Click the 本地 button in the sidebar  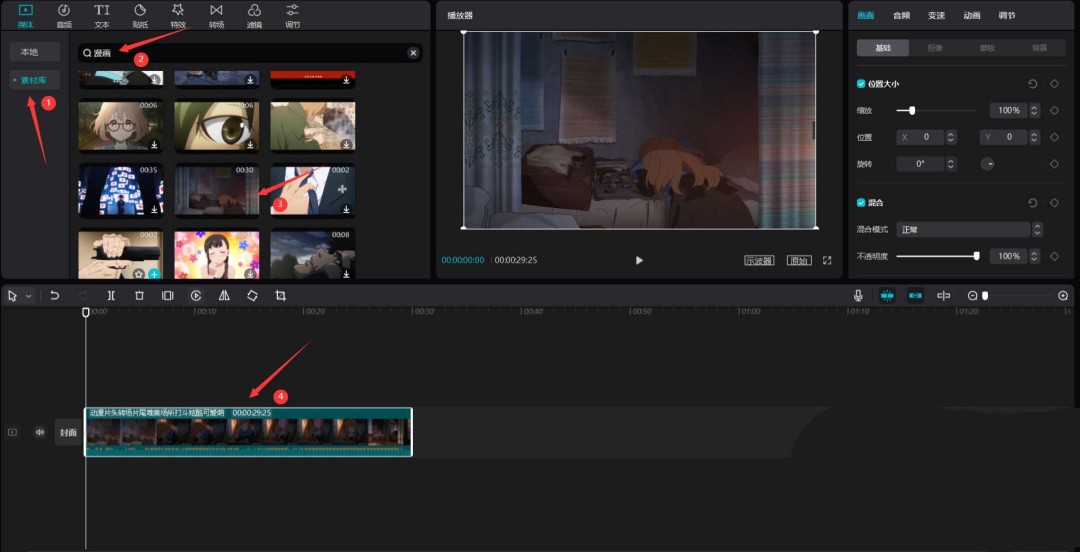35,52
